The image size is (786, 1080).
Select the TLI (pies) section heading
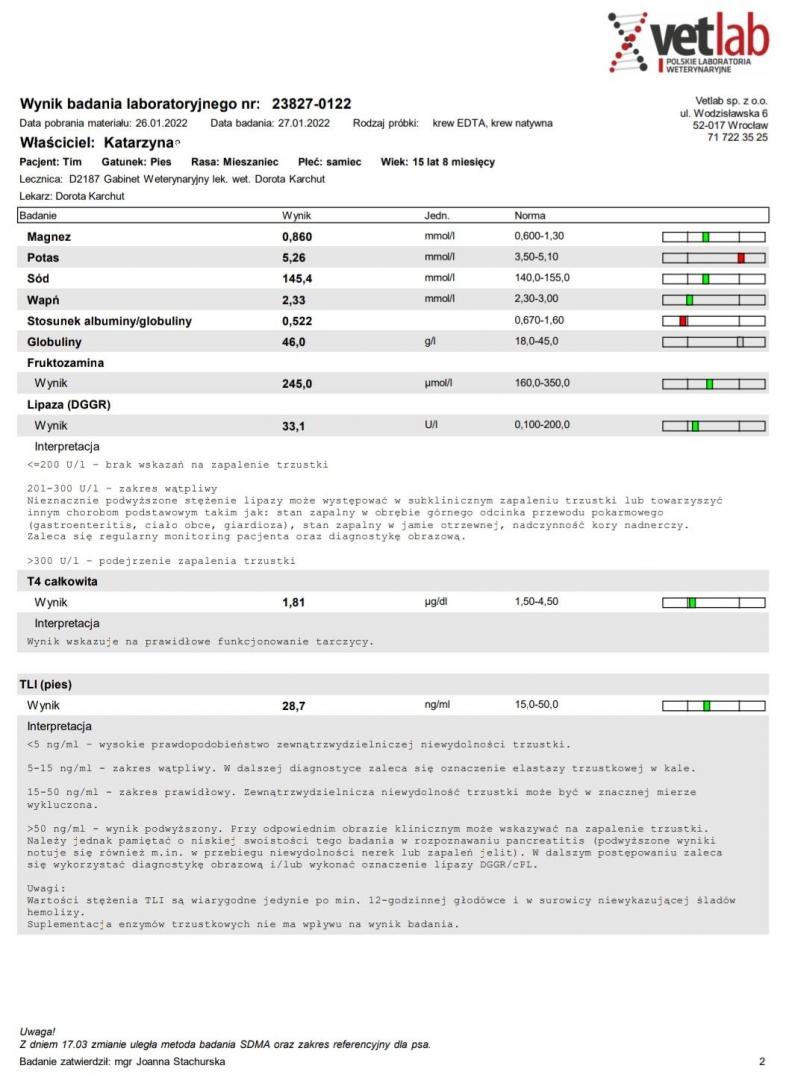click(x=45, y=685)
